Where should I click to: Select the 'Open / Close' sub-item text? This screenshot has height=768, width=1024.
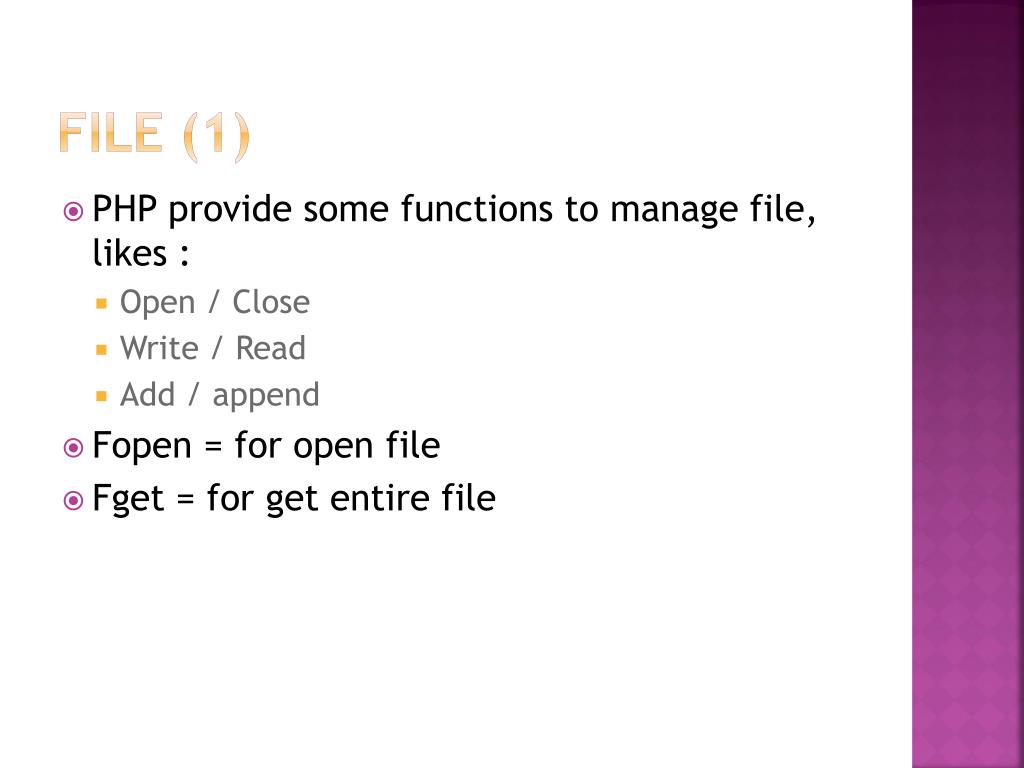215,302
